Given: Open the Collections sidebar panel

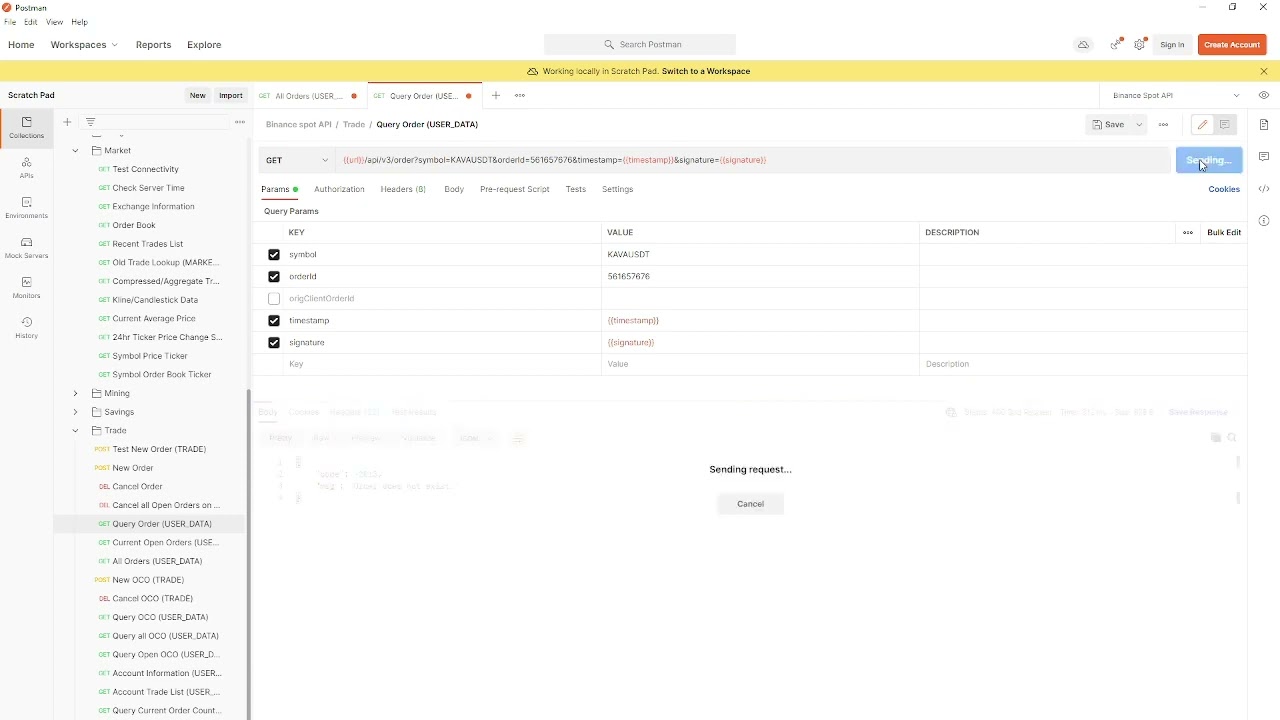Looking at the screenshot, I should pos(26,127).
